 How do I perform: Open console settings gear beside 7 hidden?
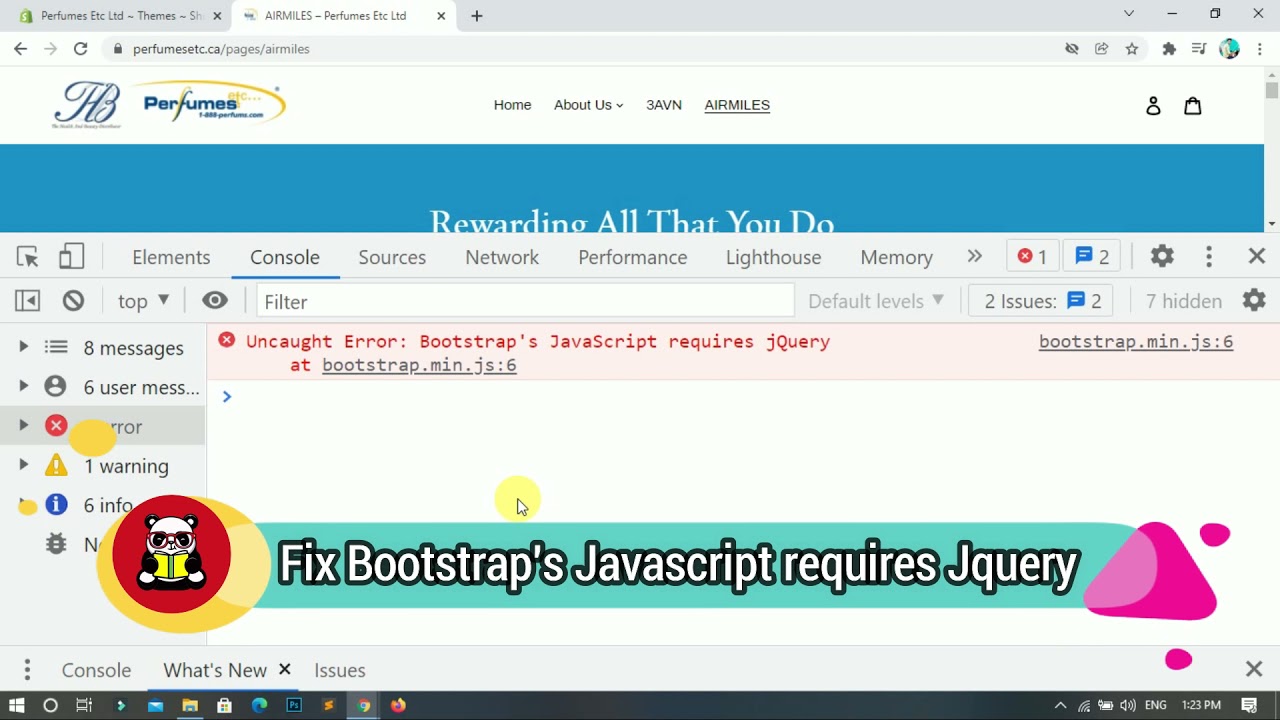pyautogui.click(x=1254, y=301)
